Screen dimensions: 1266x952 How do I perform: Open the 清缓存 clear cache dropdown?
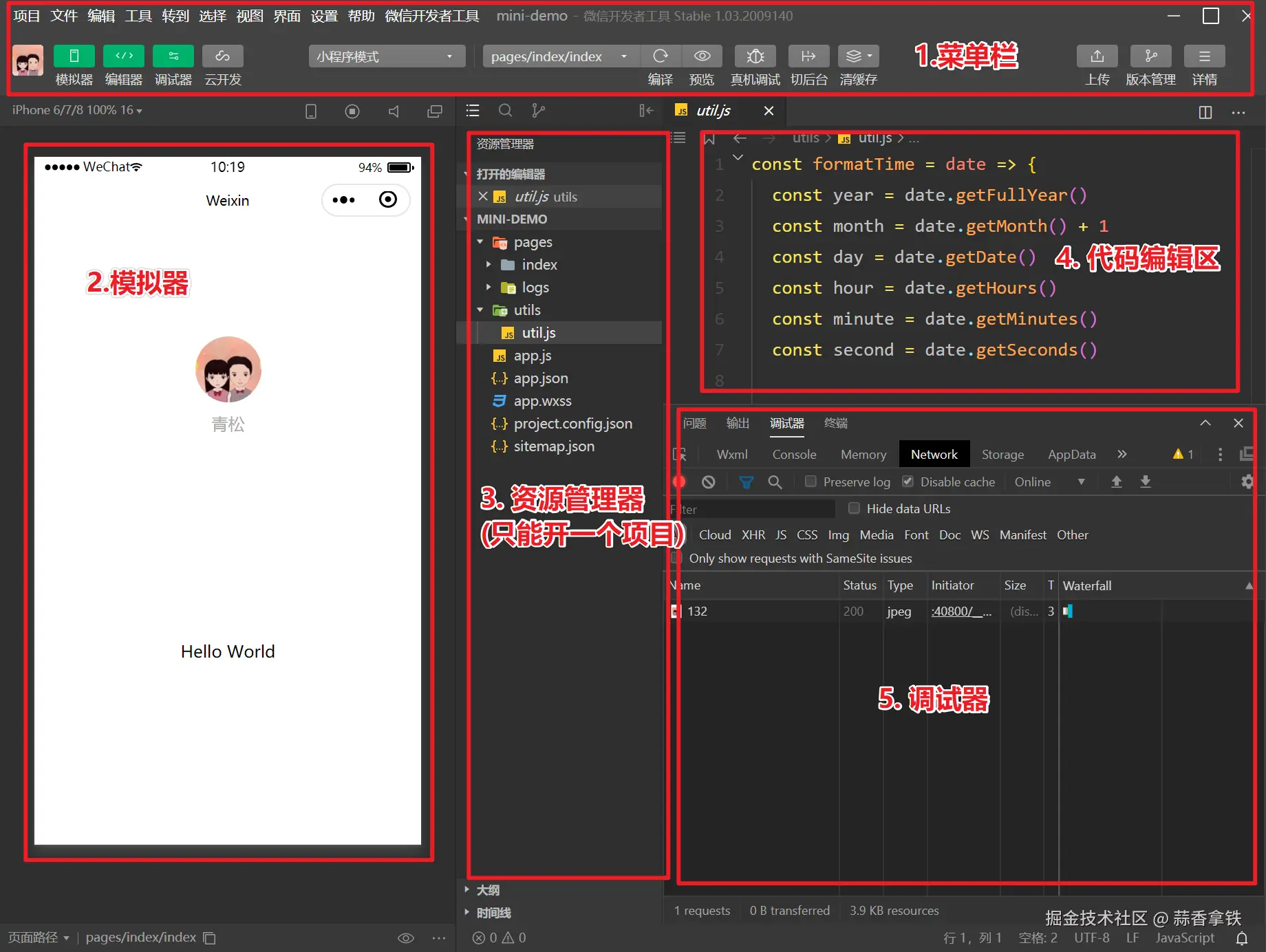point(859,56)
